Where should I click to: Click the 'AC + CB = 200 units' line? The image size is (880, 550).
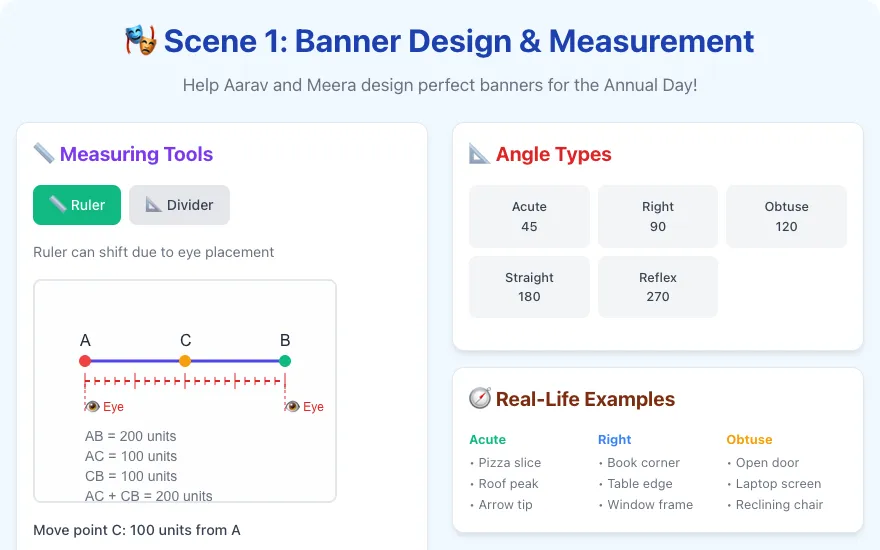click(x=149, y=496)
